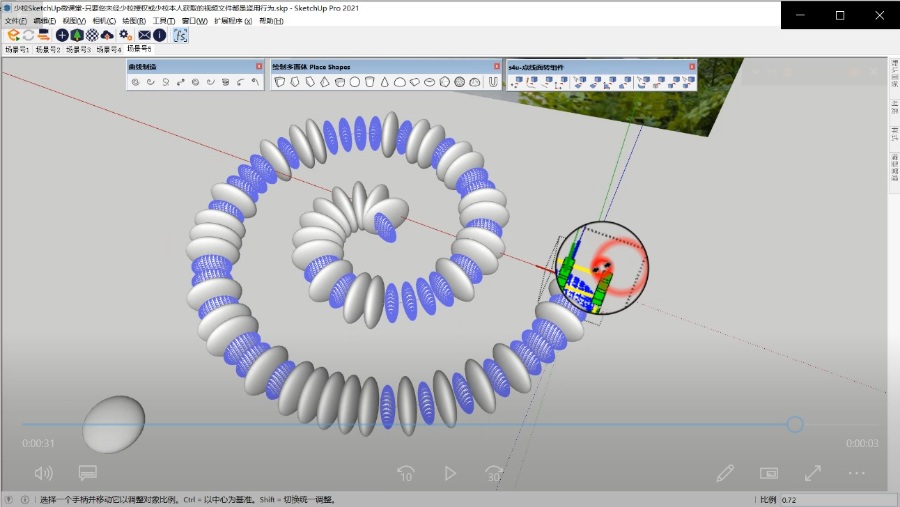Click the lone ellipsoid object in viewport
Viewport: 900px width, 507px height.
pos(114,424)
